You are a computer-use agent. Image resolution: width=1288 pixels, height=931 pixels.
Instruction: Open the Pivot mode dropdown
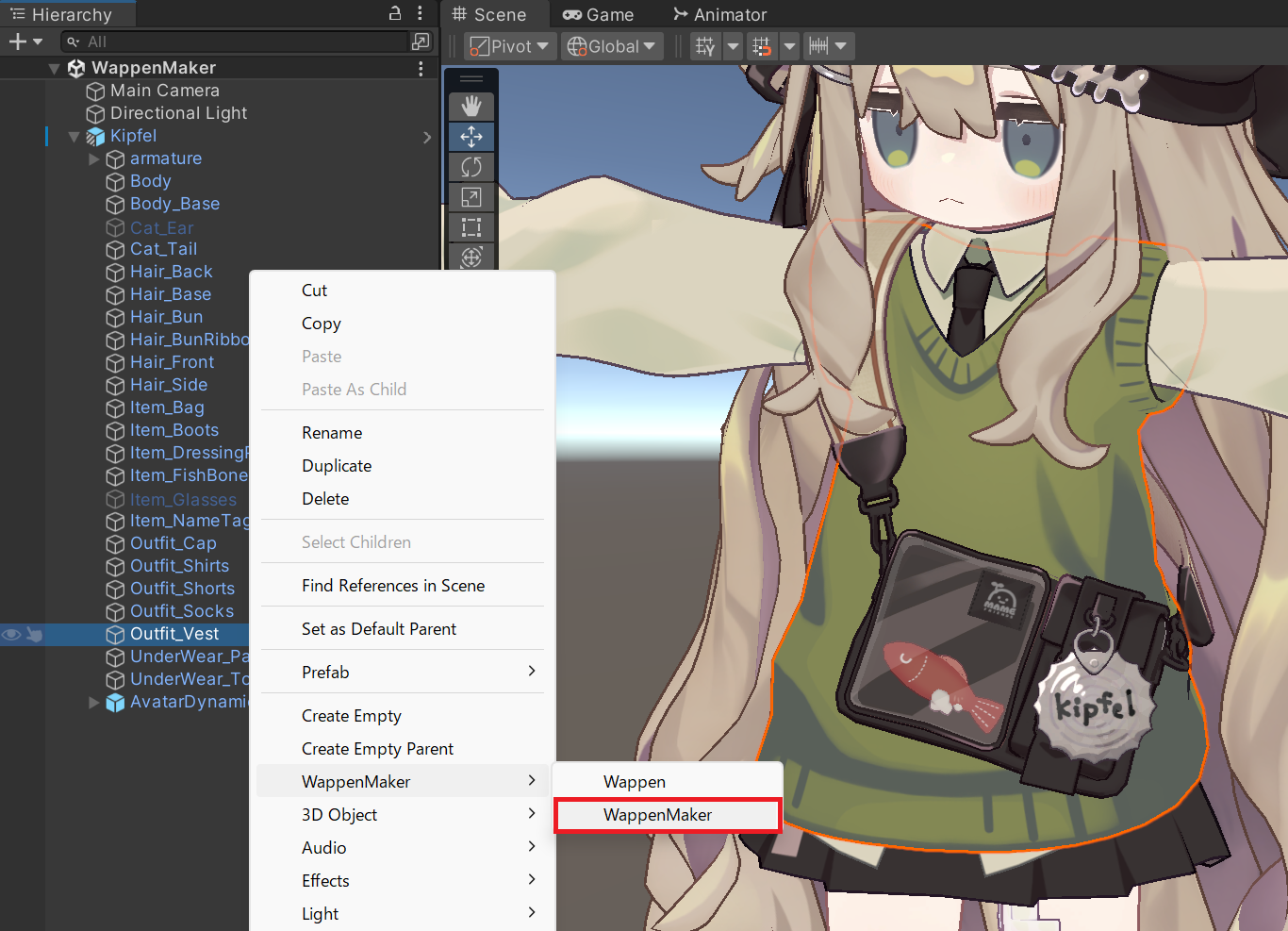[x=509, y=46]
